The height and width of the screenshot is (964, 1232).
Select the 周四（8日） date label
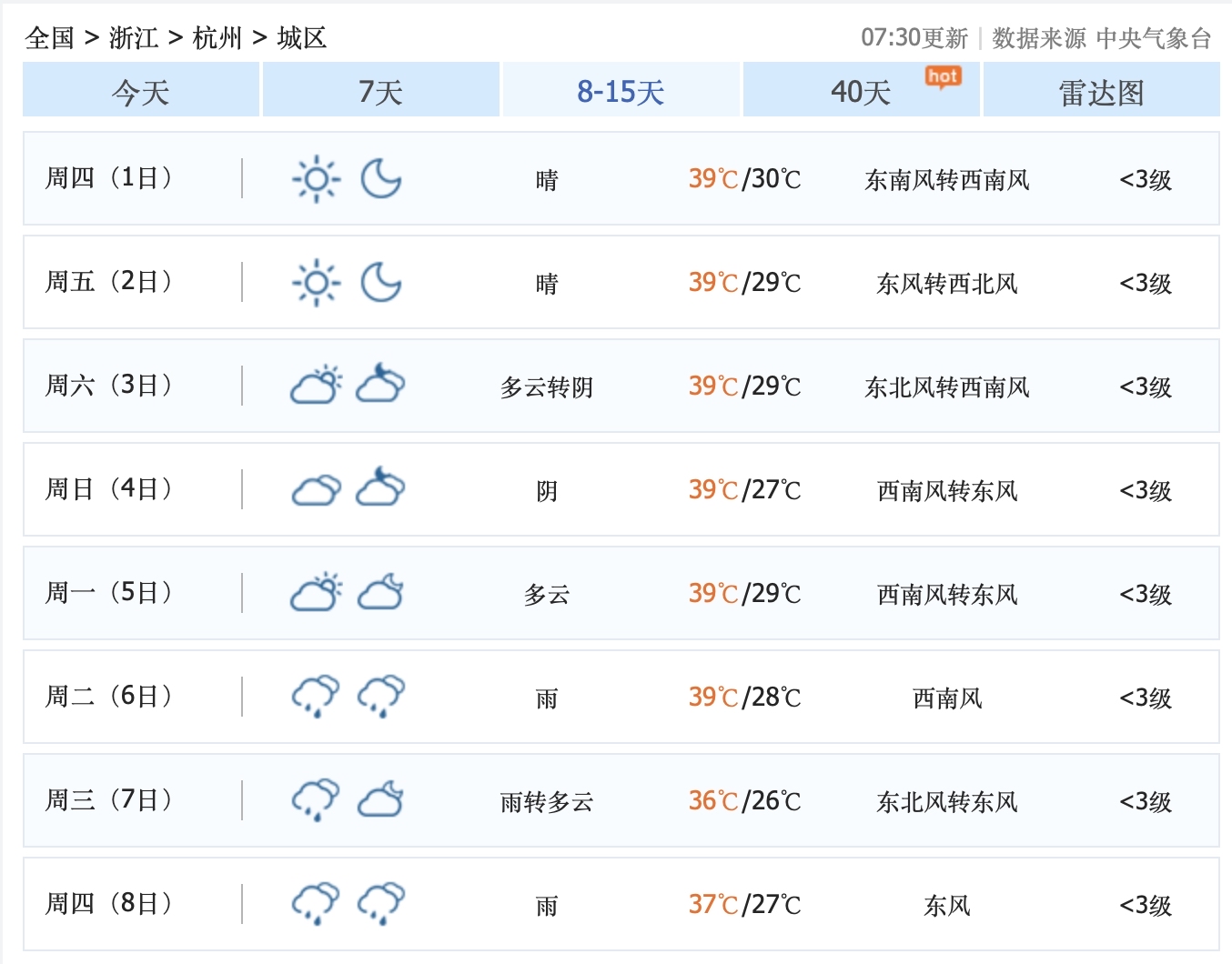(x=108, y=904)
